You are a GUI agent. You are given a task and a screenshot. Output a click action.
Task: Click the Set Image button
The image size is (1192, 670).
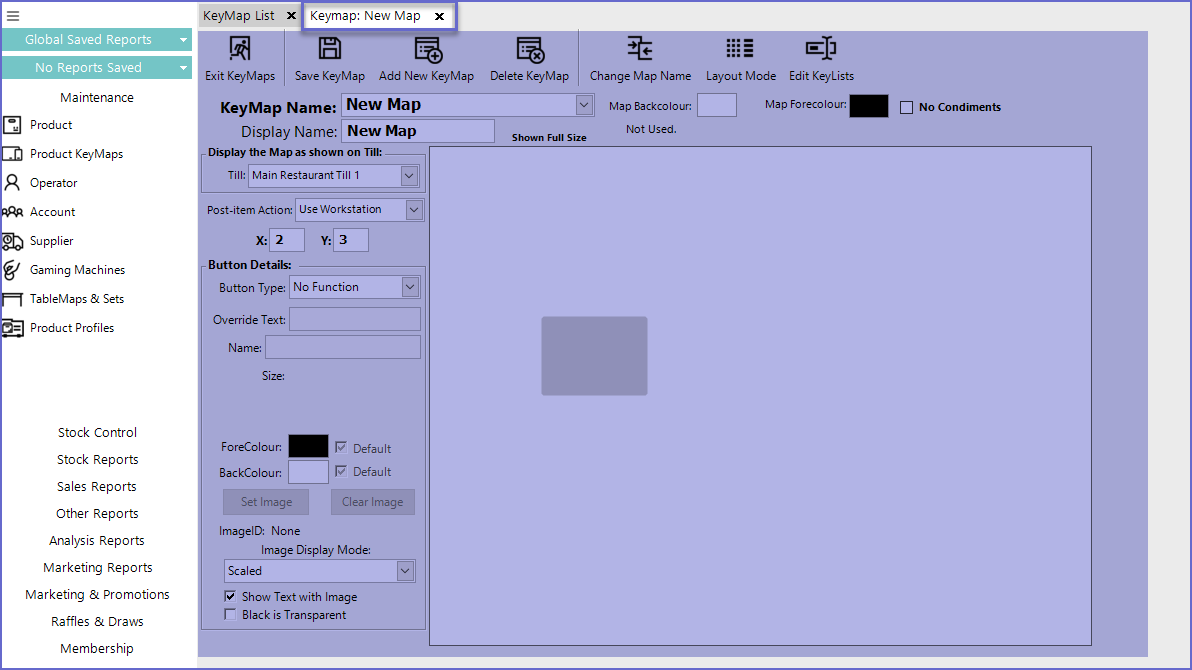[265, 502]
